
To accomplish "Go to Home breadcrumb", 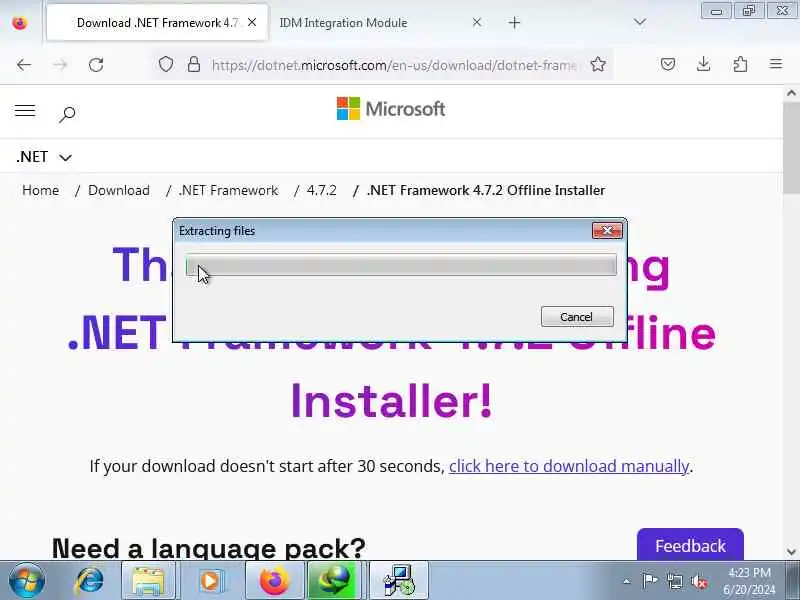I will coord(40,190).
